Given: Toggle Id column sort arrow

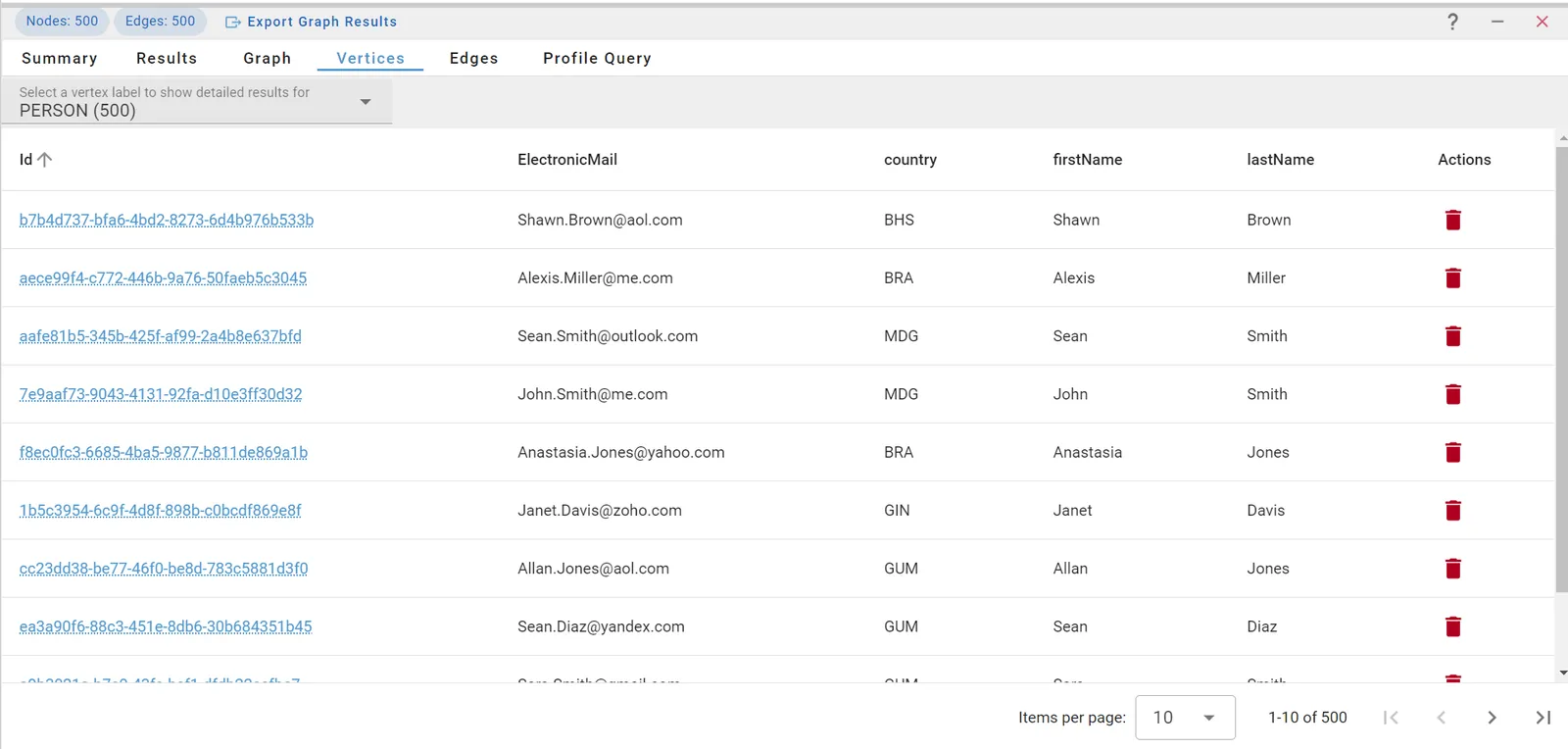Looking at the screenshot, I should click(44, 160).
